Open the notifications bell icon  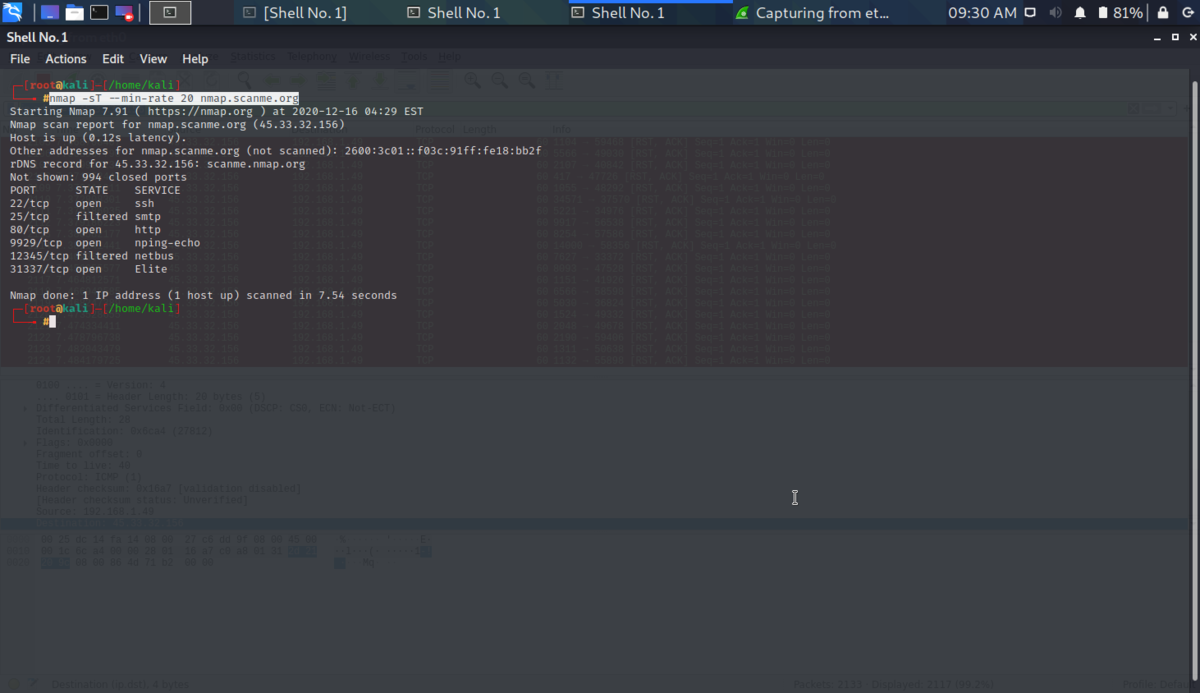[1080, 13]
